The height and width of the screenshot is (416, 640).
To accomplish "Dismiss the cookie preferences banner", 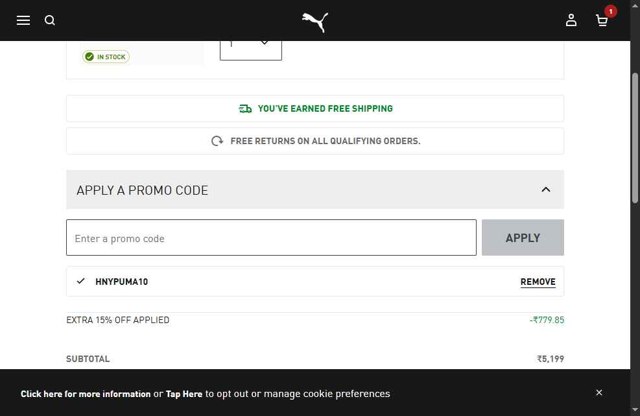I will (599, 393).
